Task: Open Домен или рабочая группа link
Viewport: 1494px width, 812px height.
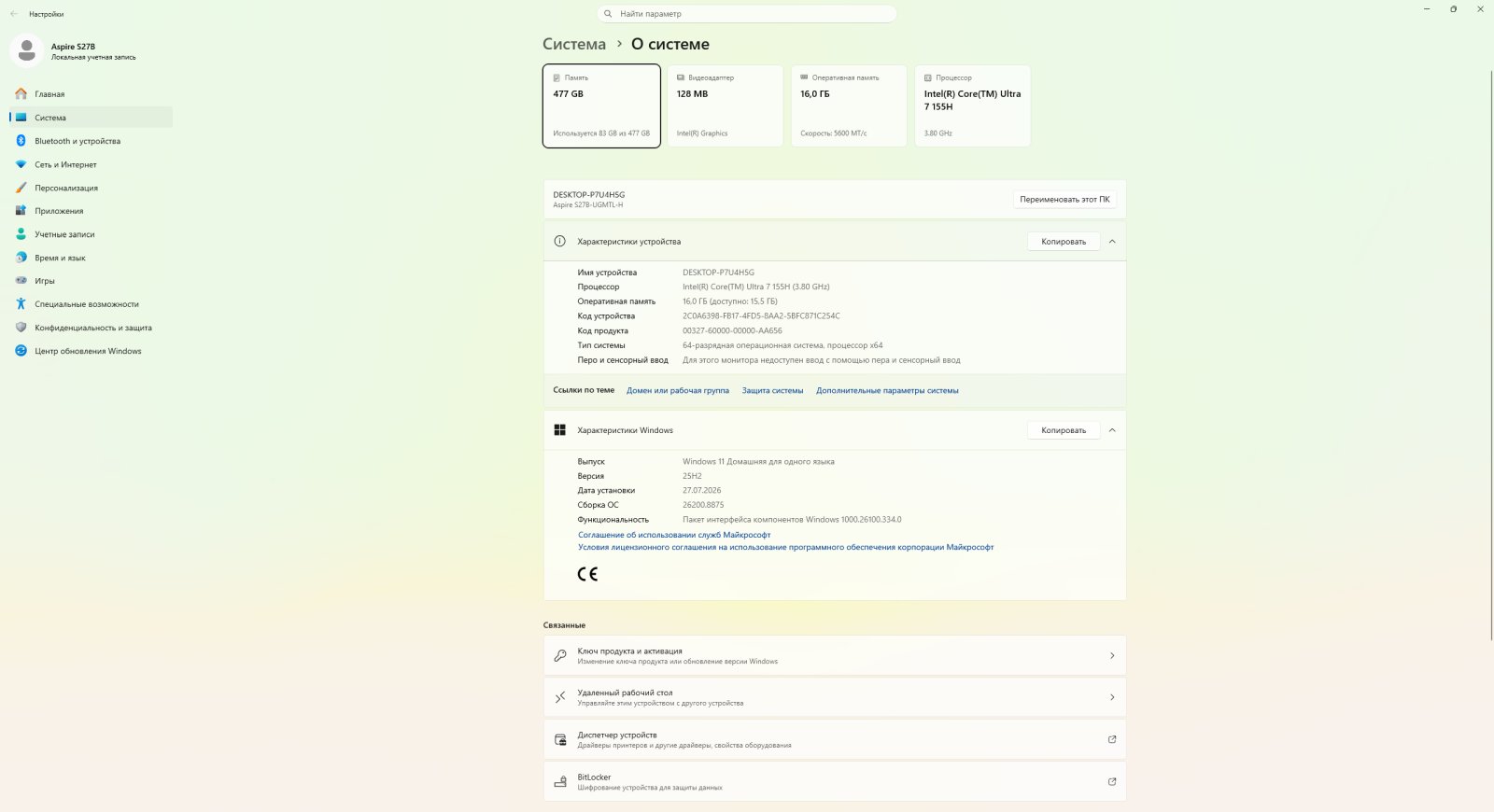Action: point(678,391)
